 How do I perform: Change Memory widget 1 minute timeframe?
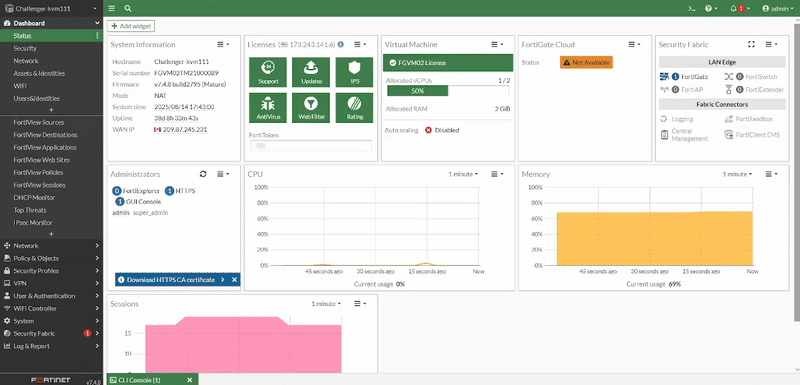[737, 174]
